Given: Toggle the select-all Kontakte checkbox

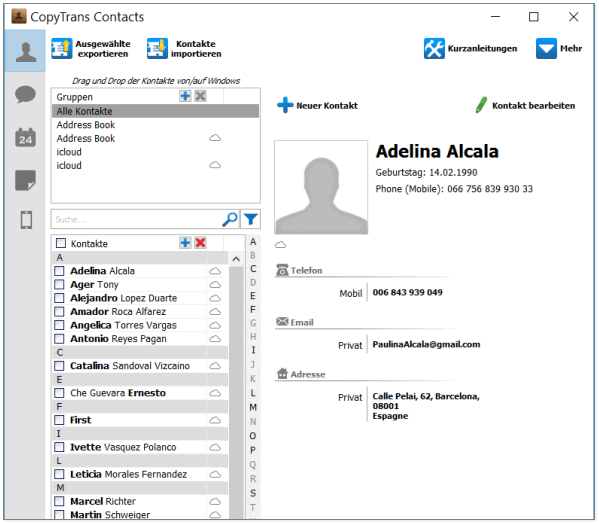Looking at the screenshot, I should coord(61,243).
